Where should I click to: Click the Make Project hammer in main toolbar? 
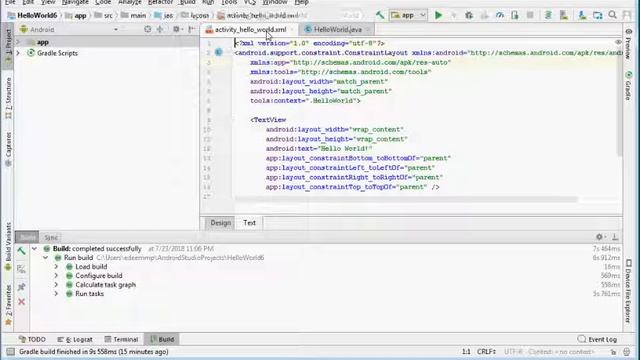click(380, 16)
